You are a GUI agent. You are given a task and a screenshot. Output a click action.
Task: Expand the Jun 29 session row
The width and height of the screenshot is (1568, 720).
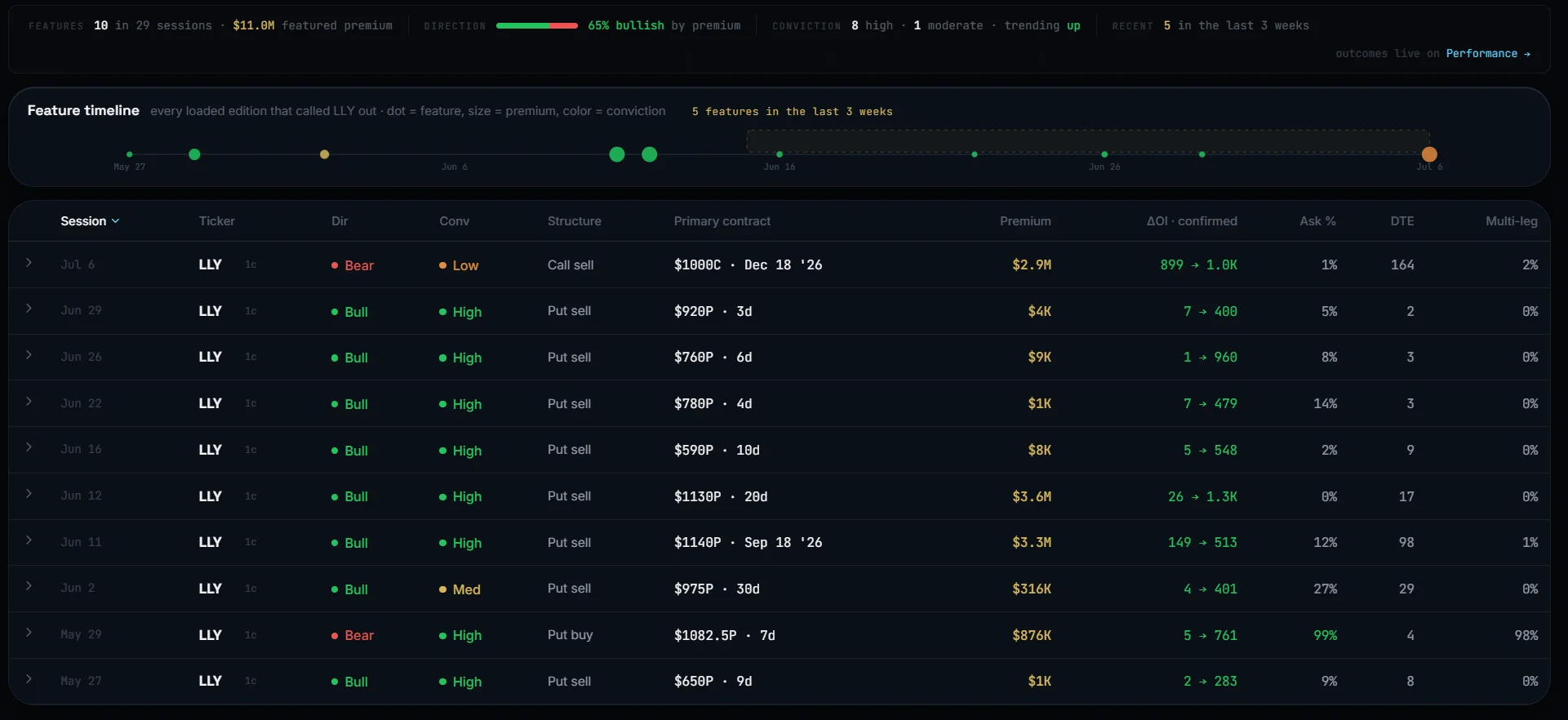pos(29,309)
